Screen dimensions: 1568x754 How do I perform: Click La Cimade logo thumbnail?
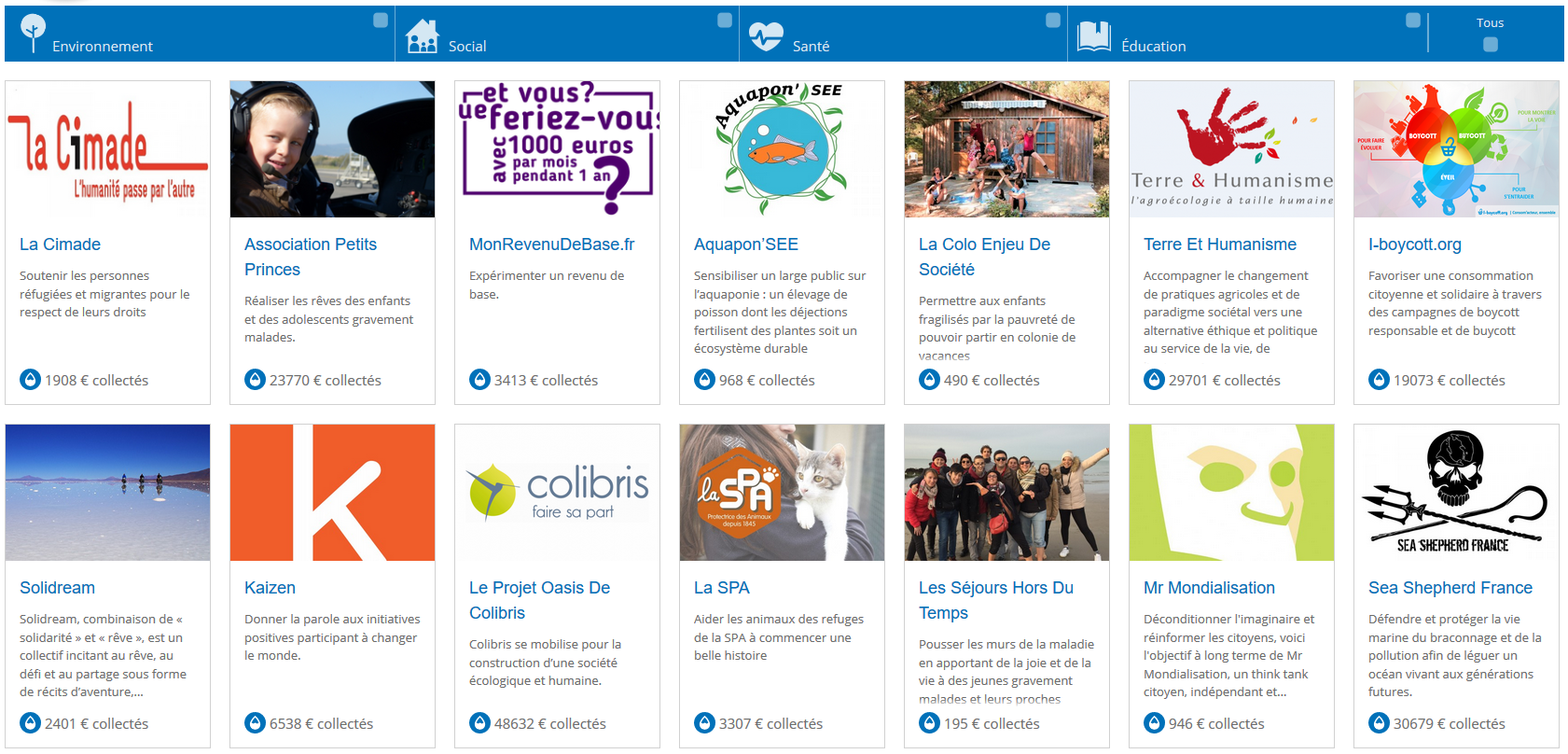pos(107,149)
